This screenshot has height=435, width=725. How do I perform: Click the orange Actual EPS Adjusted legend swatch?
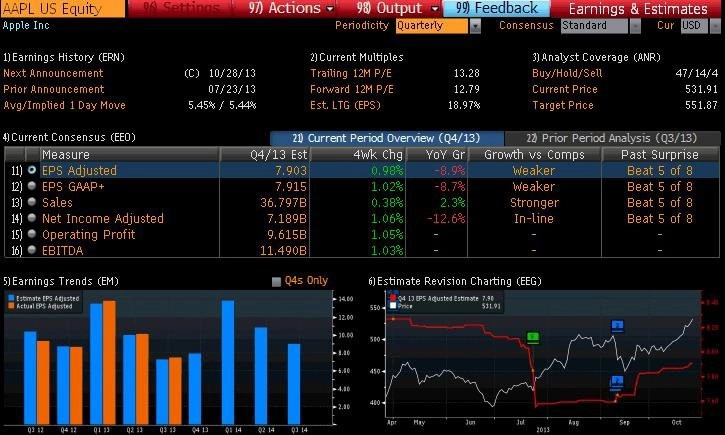(x=11, y=306)
